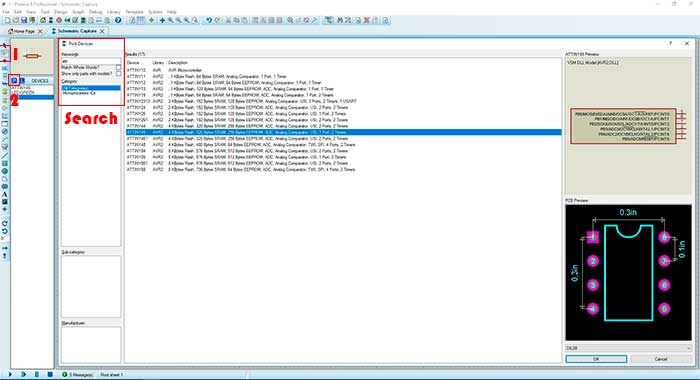The height and width of the screenshot is (380, 700).
Task: Toggle the grid display toolbar icon
Action: pyautogui.click(x=141, y=21)
